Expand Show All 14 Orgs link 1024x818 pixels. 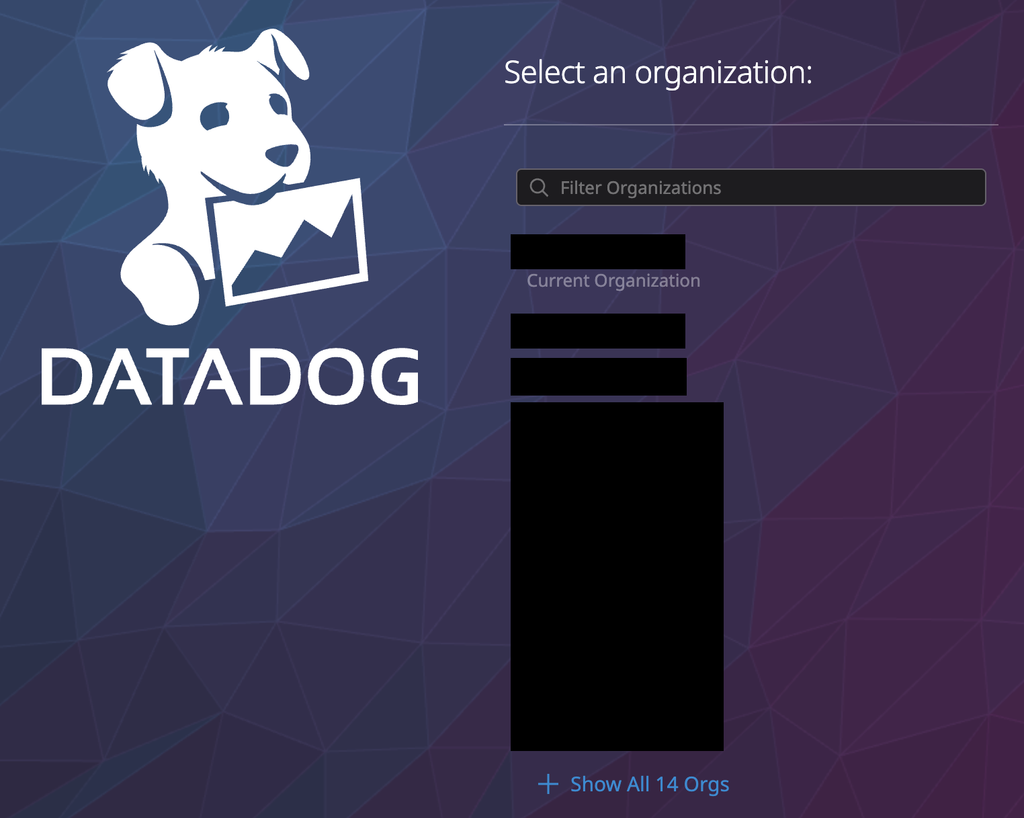633,784
